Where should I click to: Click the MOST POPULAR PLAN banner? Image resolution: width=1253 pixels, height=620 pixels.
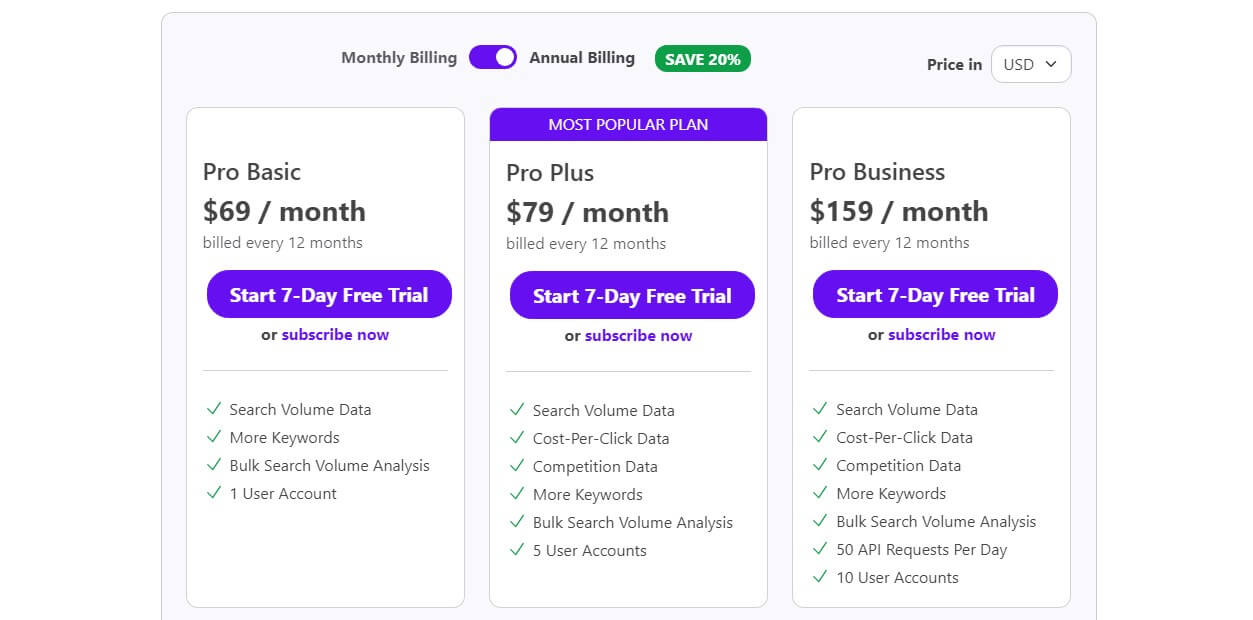[x=628, y=124]
